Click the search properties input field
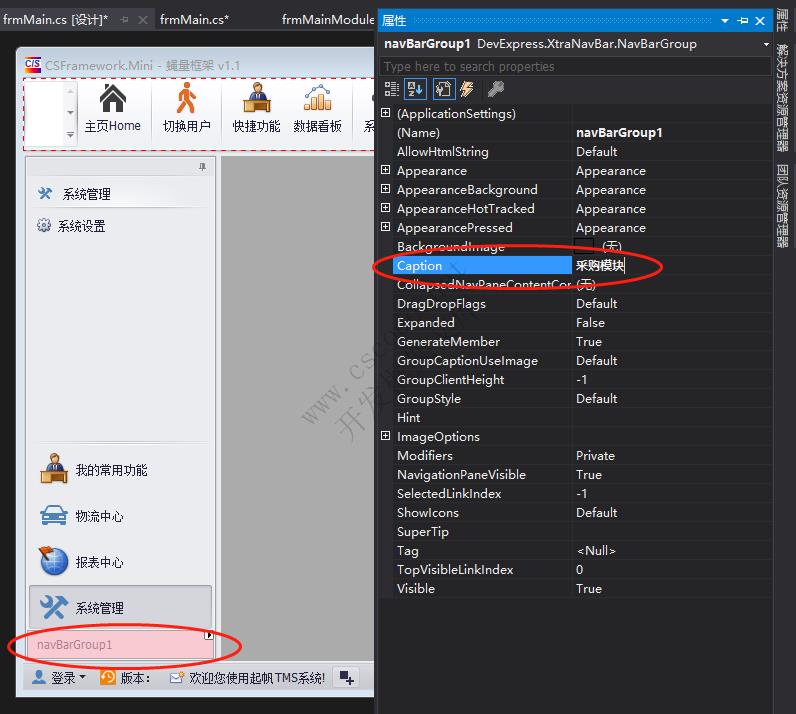The height and width of the screenshot is (714, 796). (x=575, y=67)
